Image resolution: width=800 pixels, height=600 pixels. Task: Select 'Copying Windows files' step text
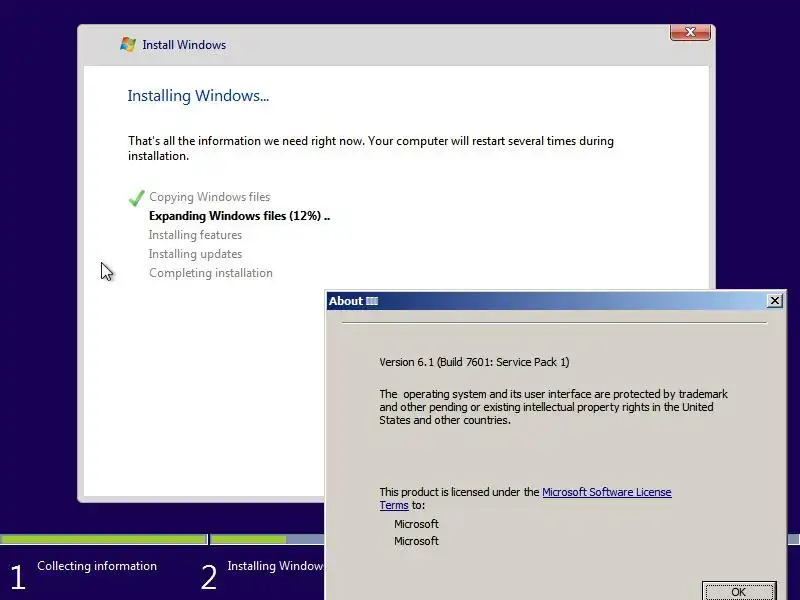210,197
